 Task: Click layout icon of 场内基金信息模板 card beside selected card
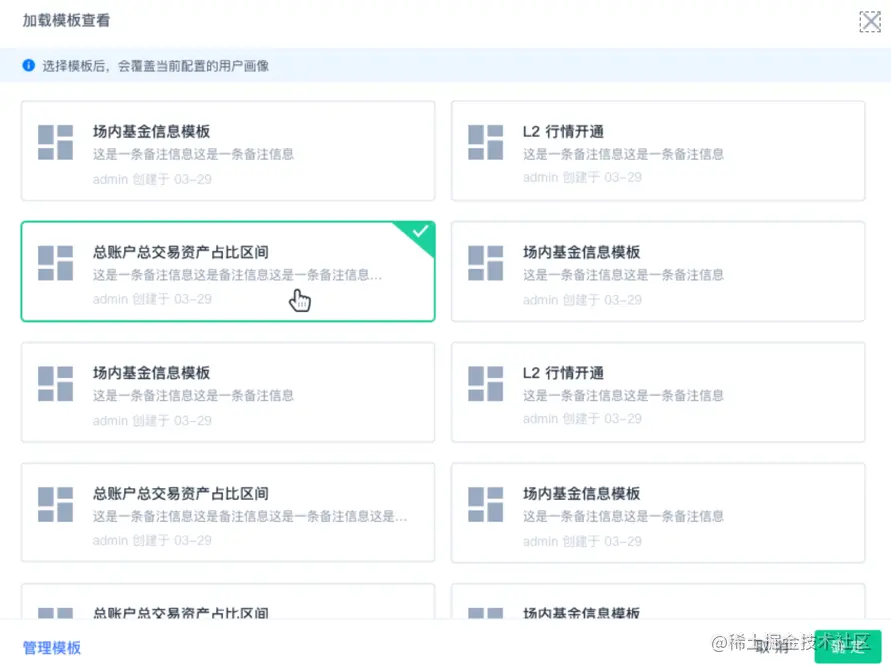coord(485,263)
